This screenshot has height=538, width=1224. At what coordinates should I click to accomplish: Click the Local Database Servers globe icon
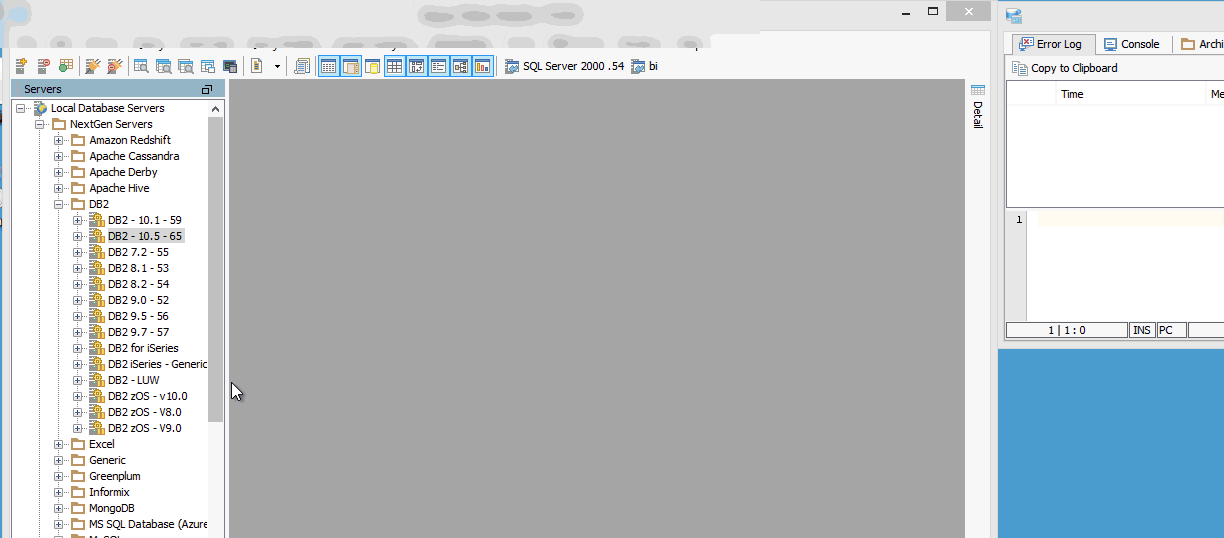(x=41, y=108)
